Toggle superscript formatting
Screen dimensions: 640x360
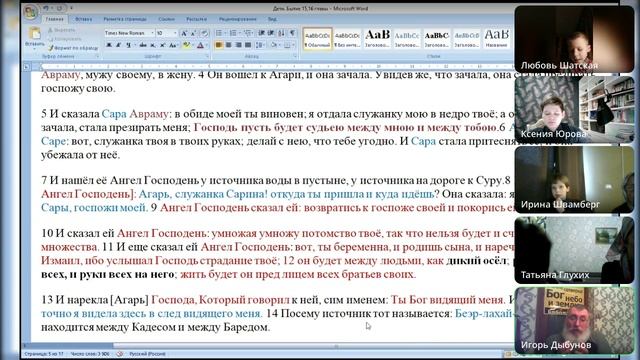pyautogui.click(x=162, y=45)
